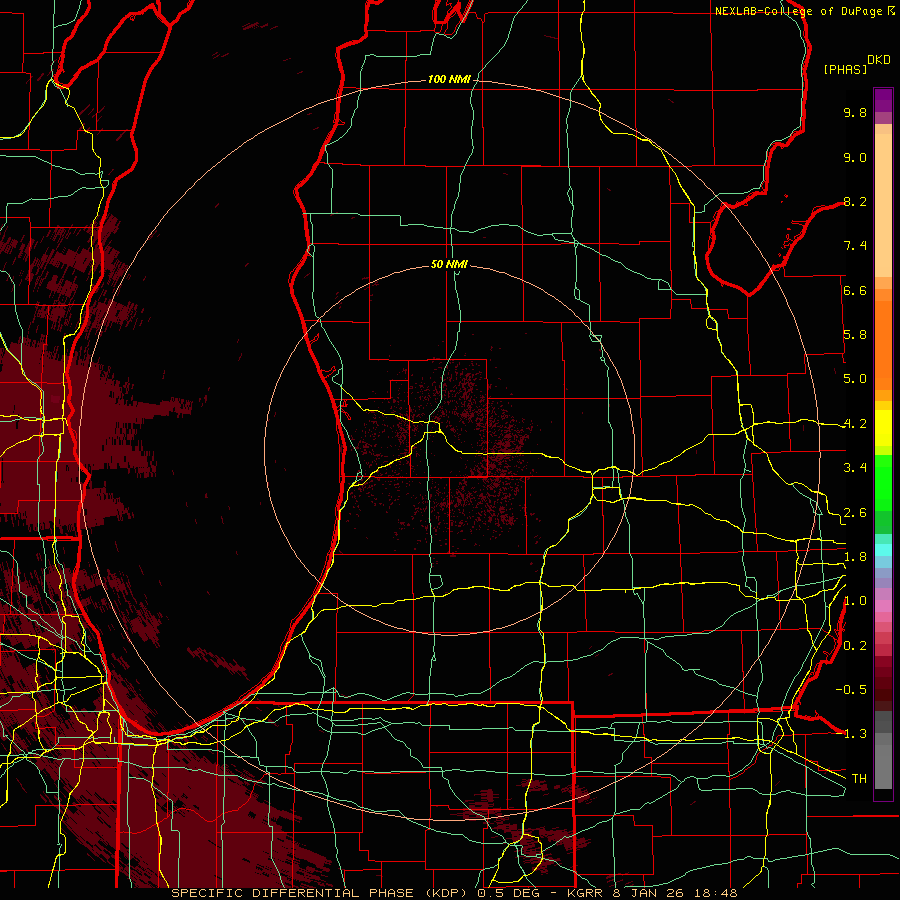The image size is (900, 900).
Task: Click the 1.3 legend value near the bottom
Action: (855, 734)
